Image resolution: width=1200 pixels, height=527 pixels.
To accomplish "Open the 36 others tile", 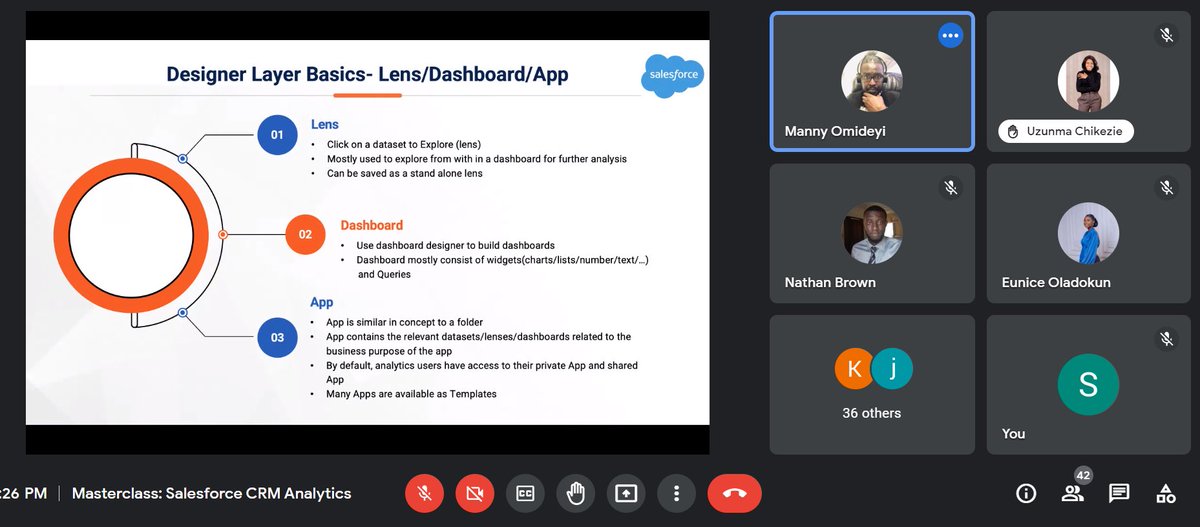I will pos(872,385).
